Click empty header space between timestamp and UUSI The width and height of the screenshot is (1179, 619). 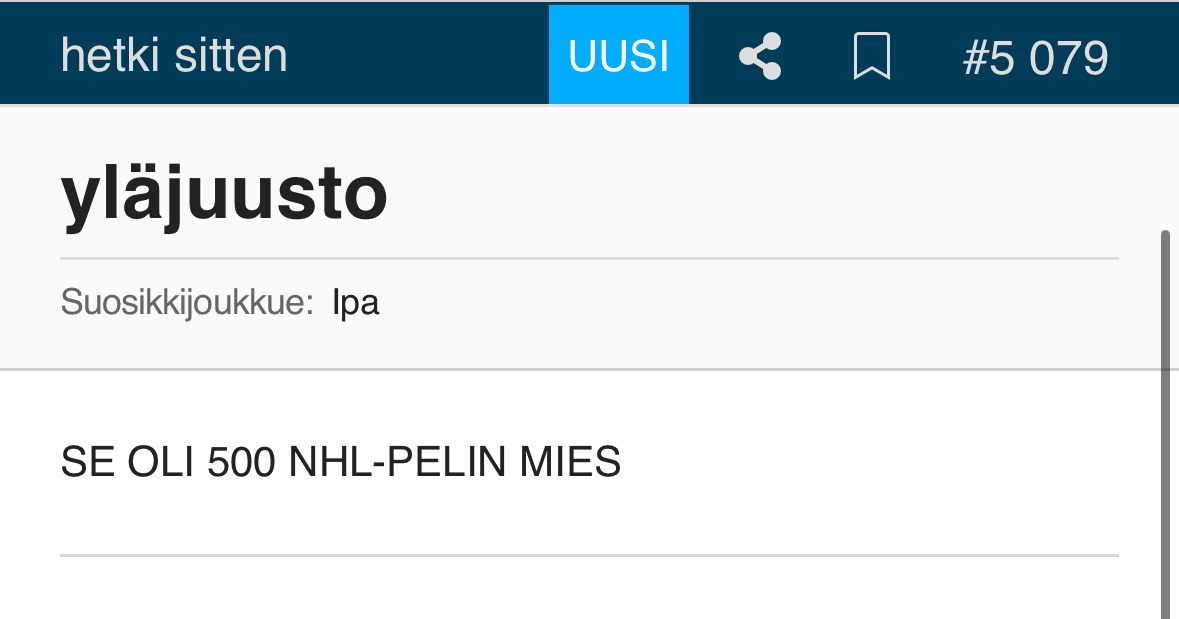click(x=420, y=56)
